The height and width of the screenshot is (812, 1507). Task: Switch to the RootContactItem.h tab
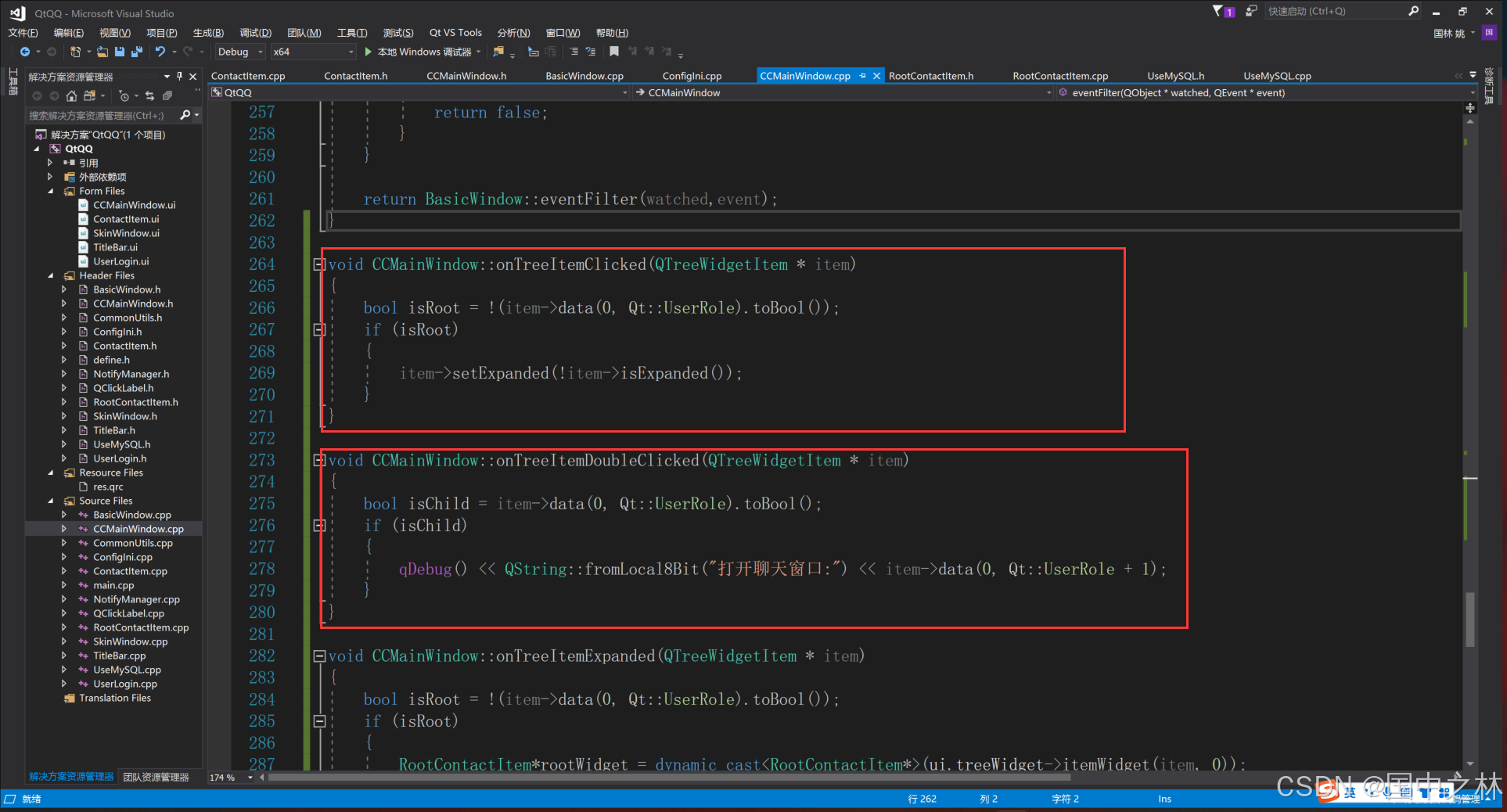[931, 76]
